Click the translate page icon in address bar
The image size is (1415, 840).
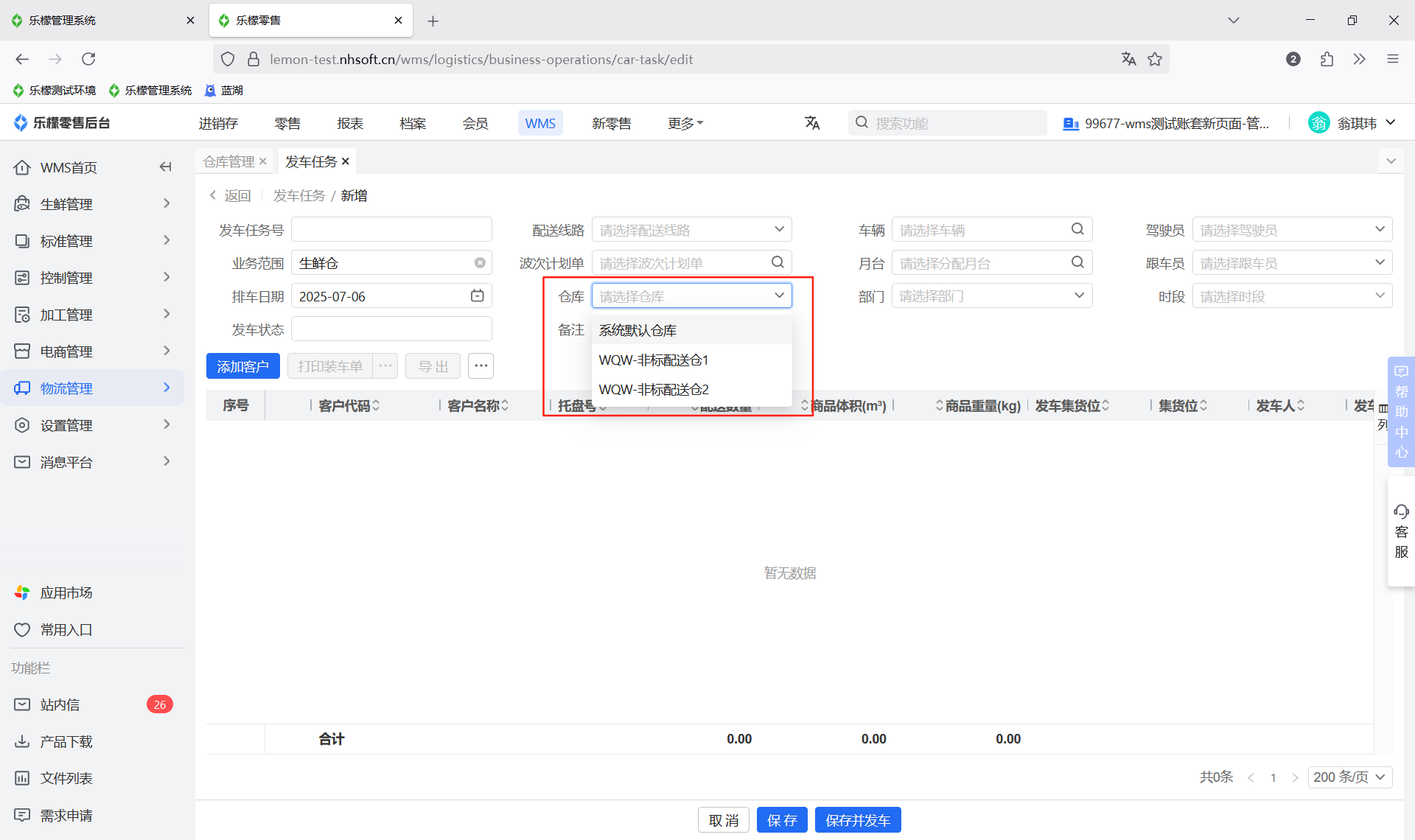pyautogui.click(x=1128, y=59)
